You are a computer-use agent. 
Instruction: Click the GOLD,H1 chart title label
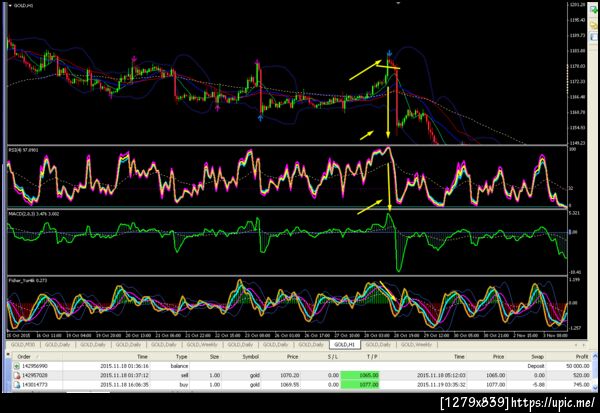(23, 6)
